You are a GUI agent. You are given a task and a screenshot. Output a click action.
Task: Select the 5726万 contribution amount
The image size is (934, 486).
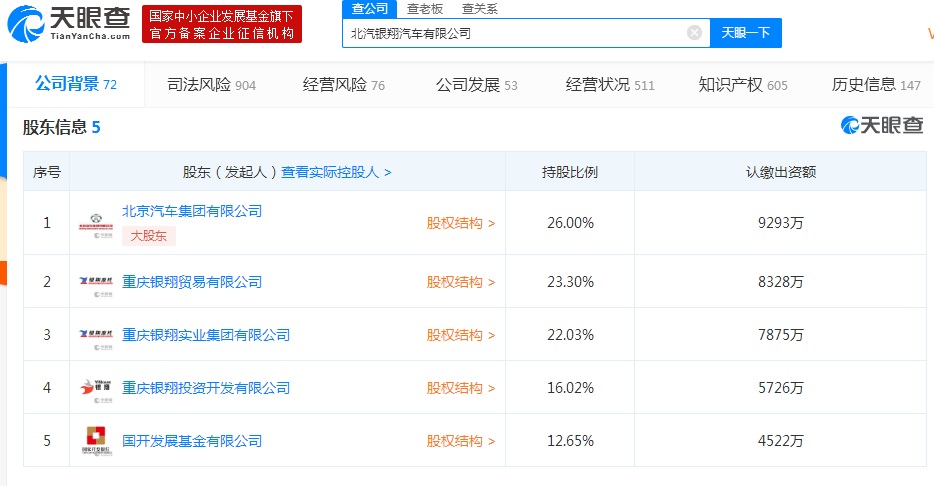(780, 387)
